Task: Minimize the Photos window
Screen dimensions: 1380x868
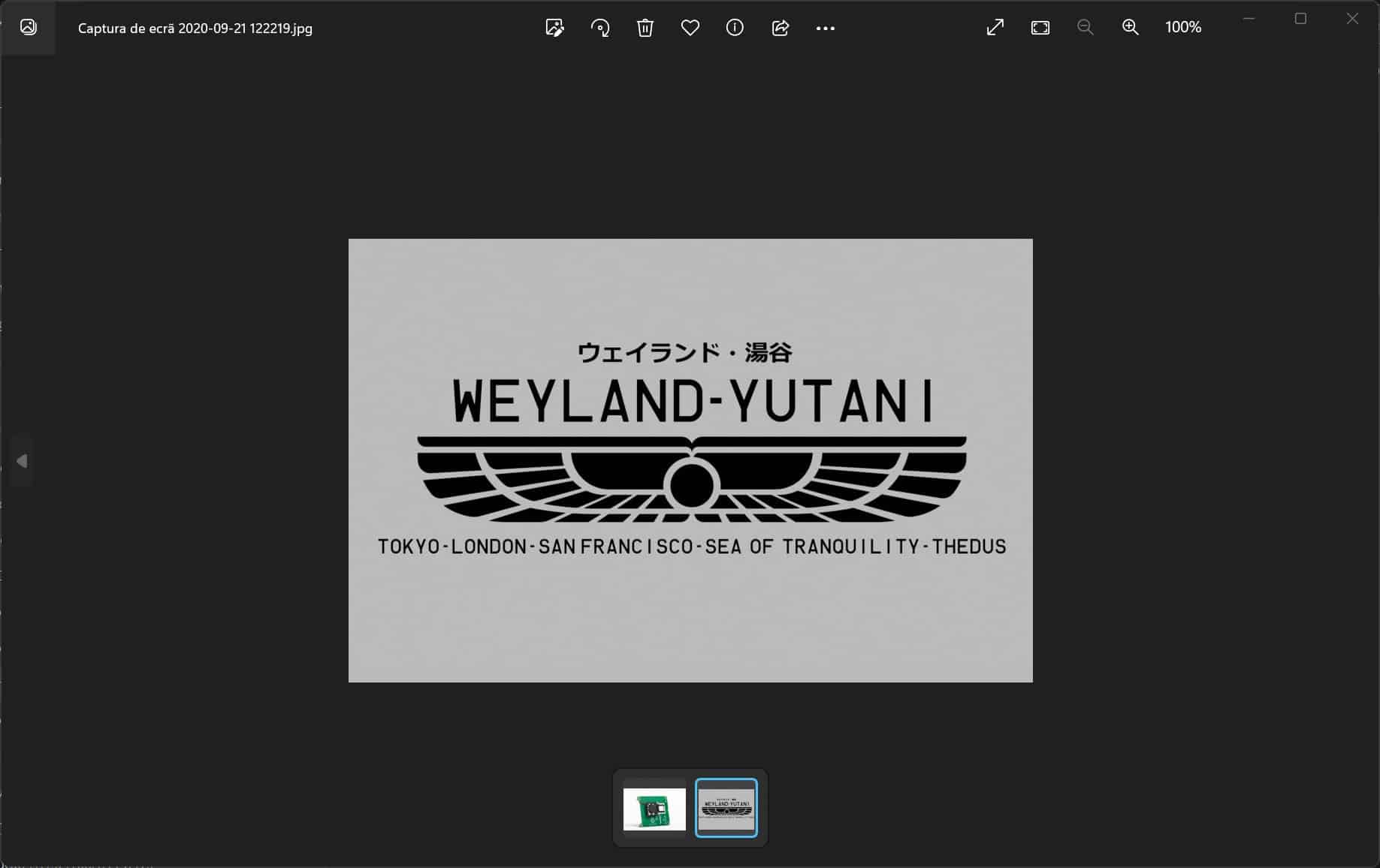Action: pyautogui.click(x=1249, y=19)
